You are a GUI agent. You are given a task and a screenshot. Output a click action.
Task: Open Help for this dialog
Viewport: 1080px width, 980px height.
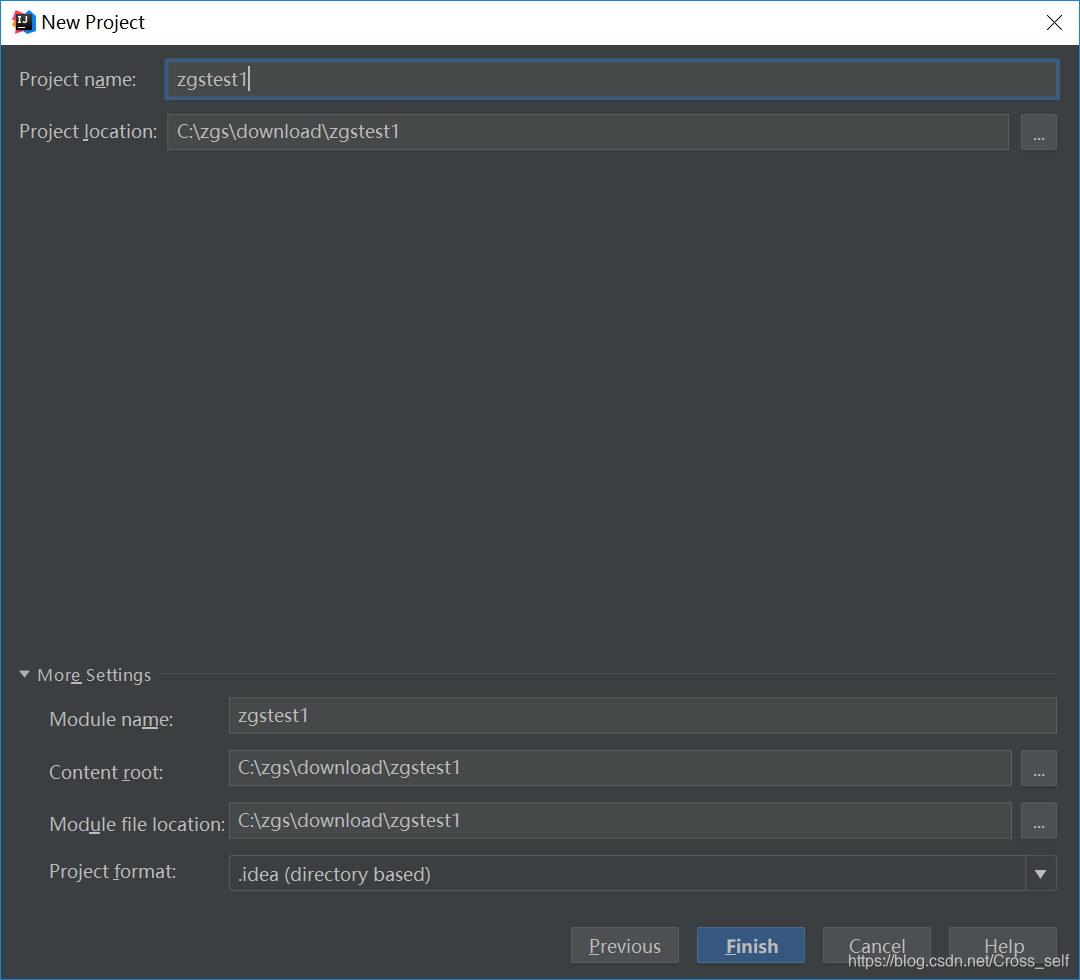1003,946
